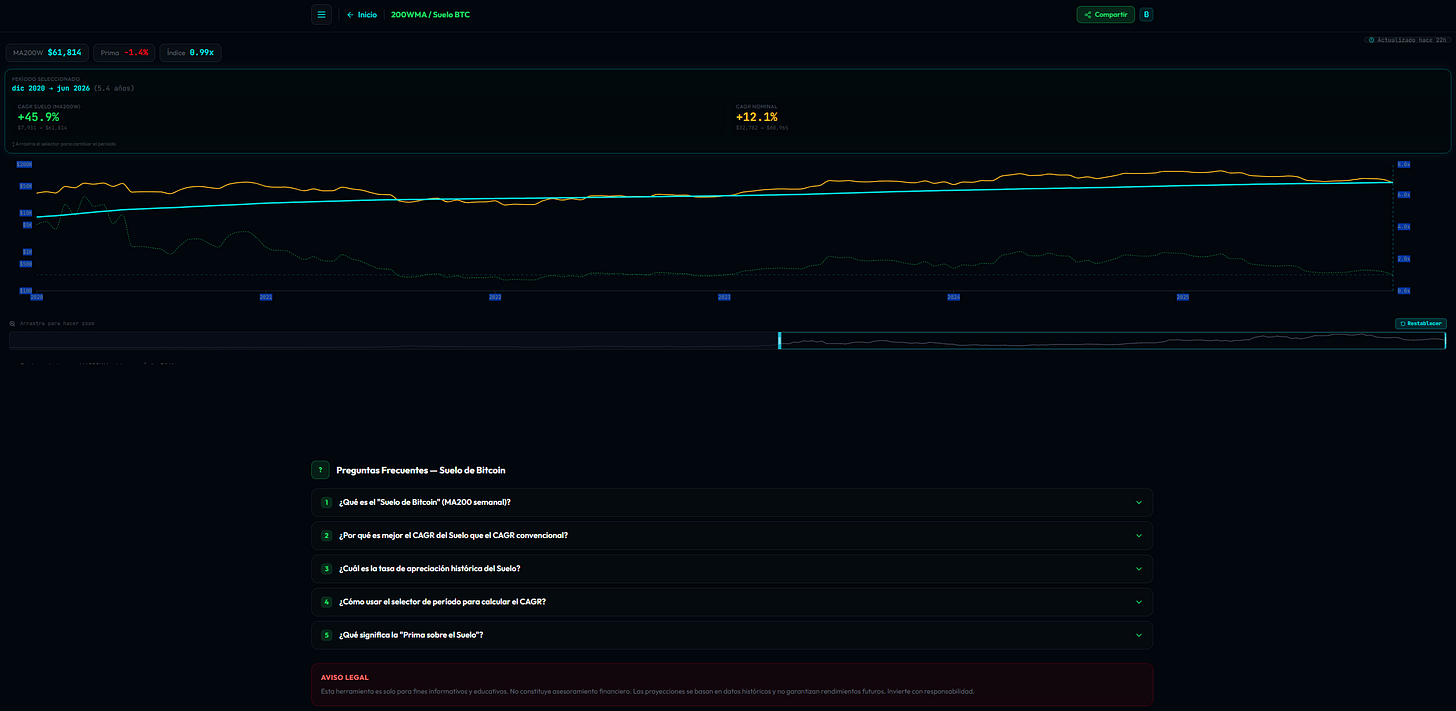Screen dimensions: 1456x711
Task: Expand "¿Por qué es mejor el CAGR del Suelo"
Action: point(732,535)
